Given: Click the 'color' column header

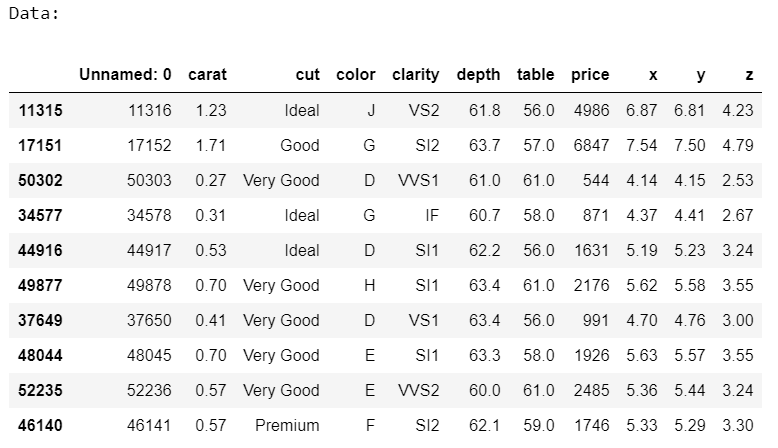Looking at the screenshot, I should [x=356, y=75].
